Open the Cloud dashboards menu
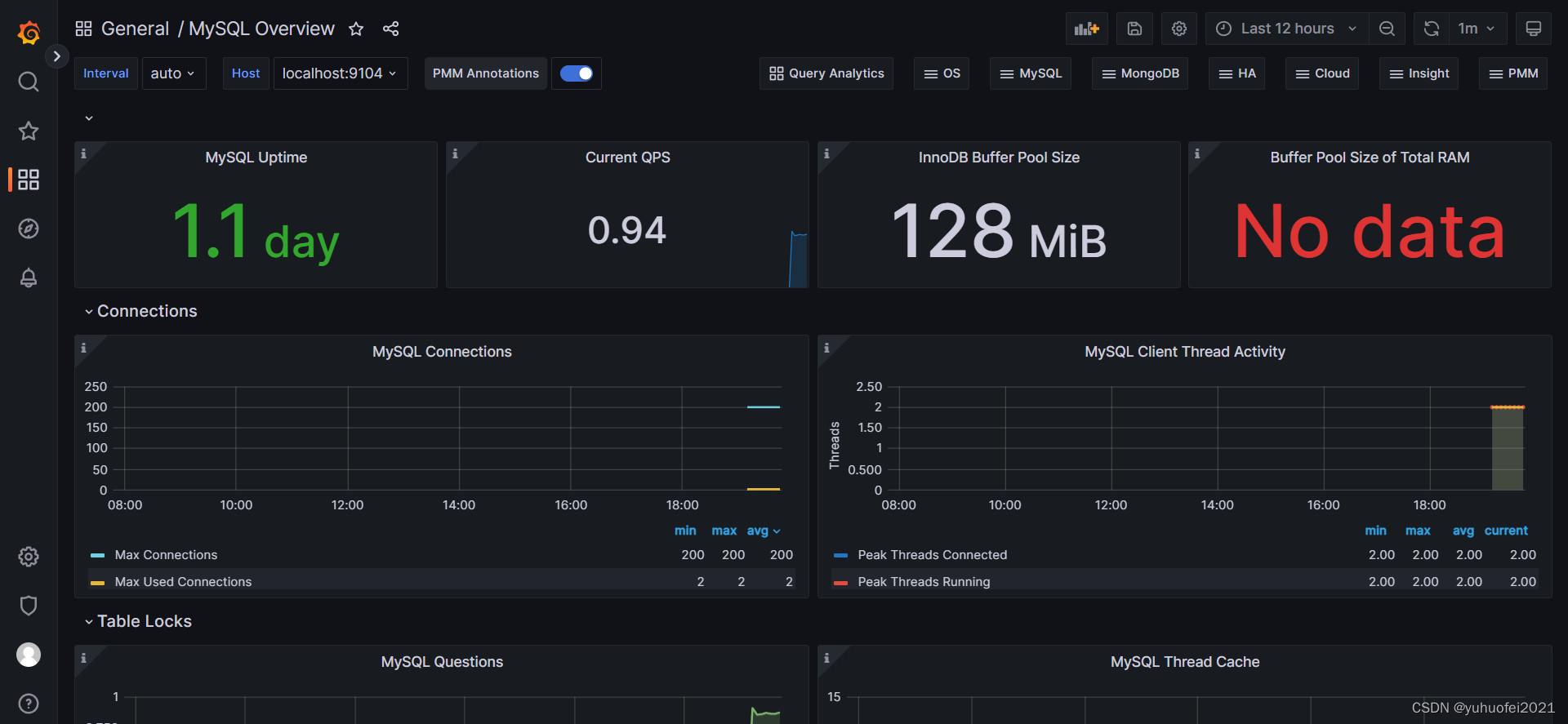Viewport: 1568px width, 724px height. 1322,73
